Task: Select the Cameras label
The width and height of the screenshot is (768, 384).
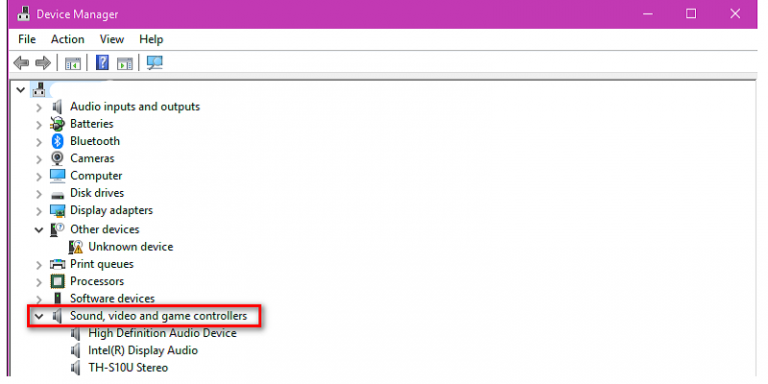Action: pyautogui.click(x=92, y=158)
